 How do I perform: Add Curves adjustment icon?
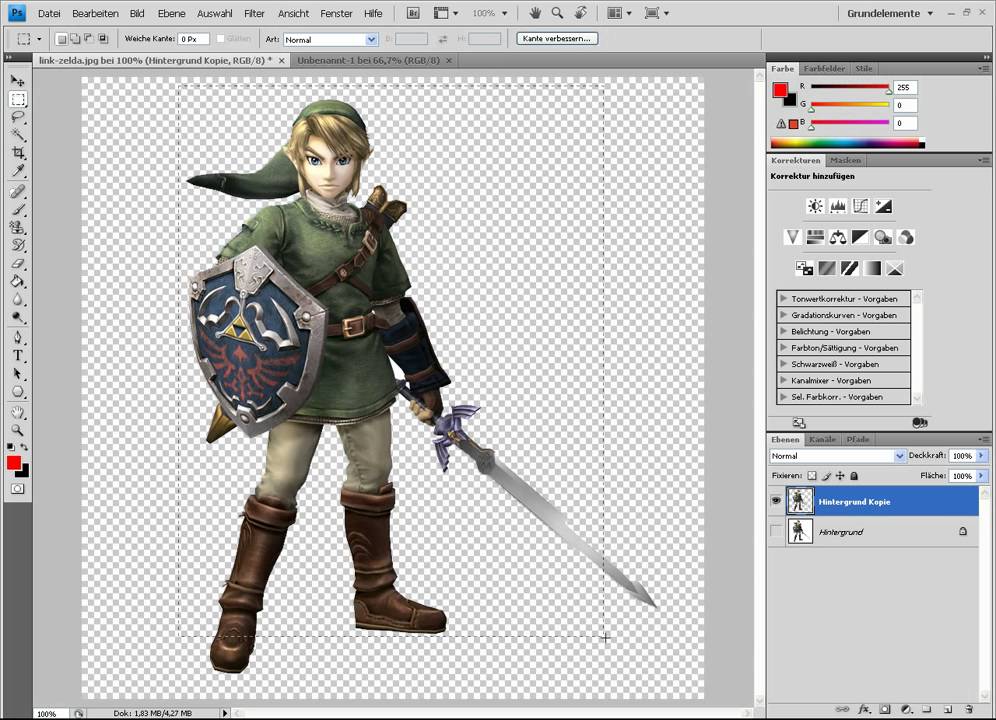click(861, 206)
